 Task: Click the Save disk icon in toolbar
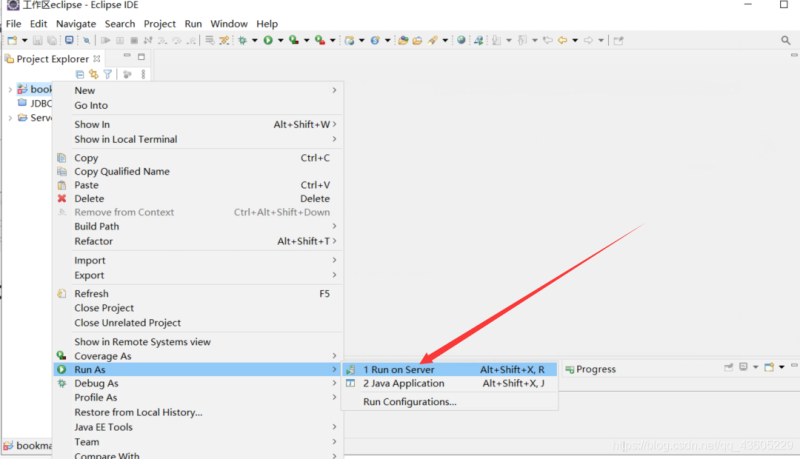point(37,40)
